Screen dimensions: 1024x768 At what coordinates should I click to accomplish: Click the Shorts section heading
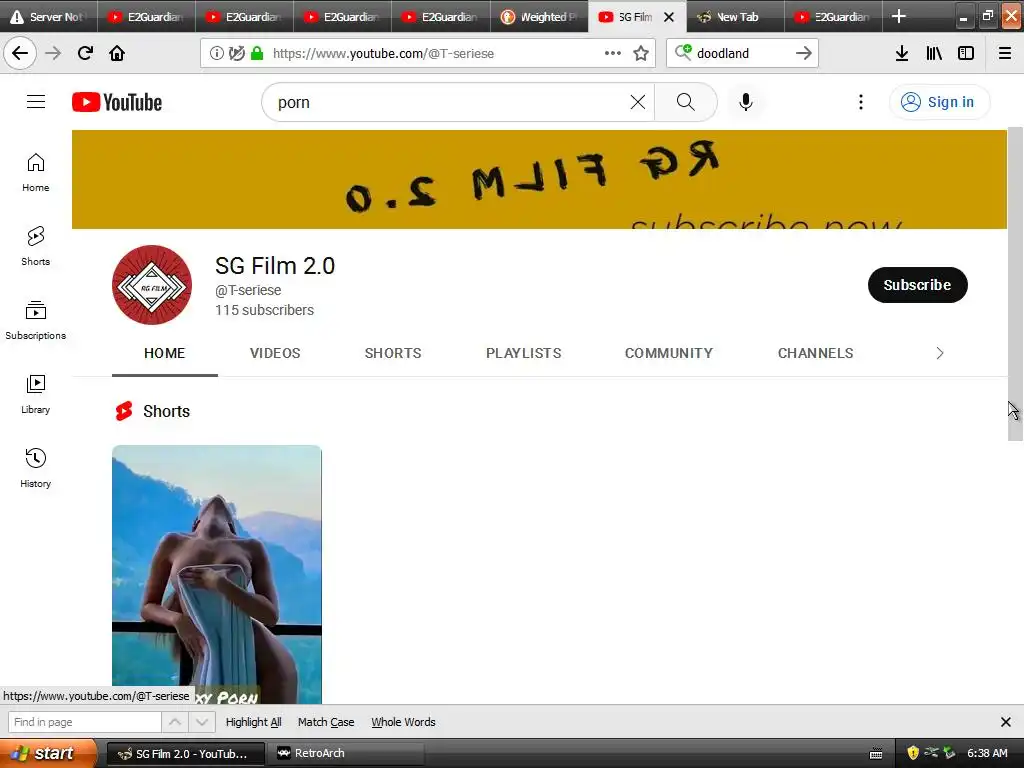tap(166, 411)
